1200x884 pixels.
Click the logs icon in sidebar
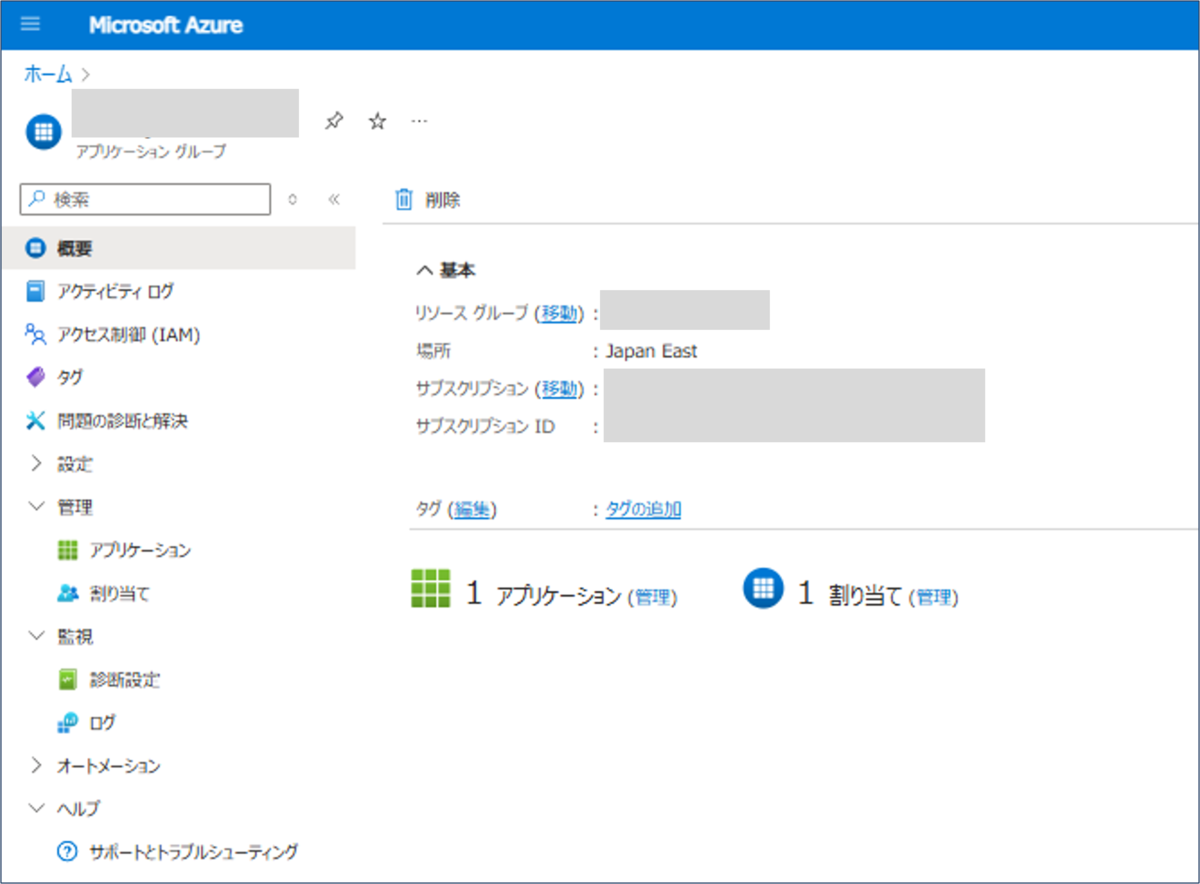(x=68, y=722)
